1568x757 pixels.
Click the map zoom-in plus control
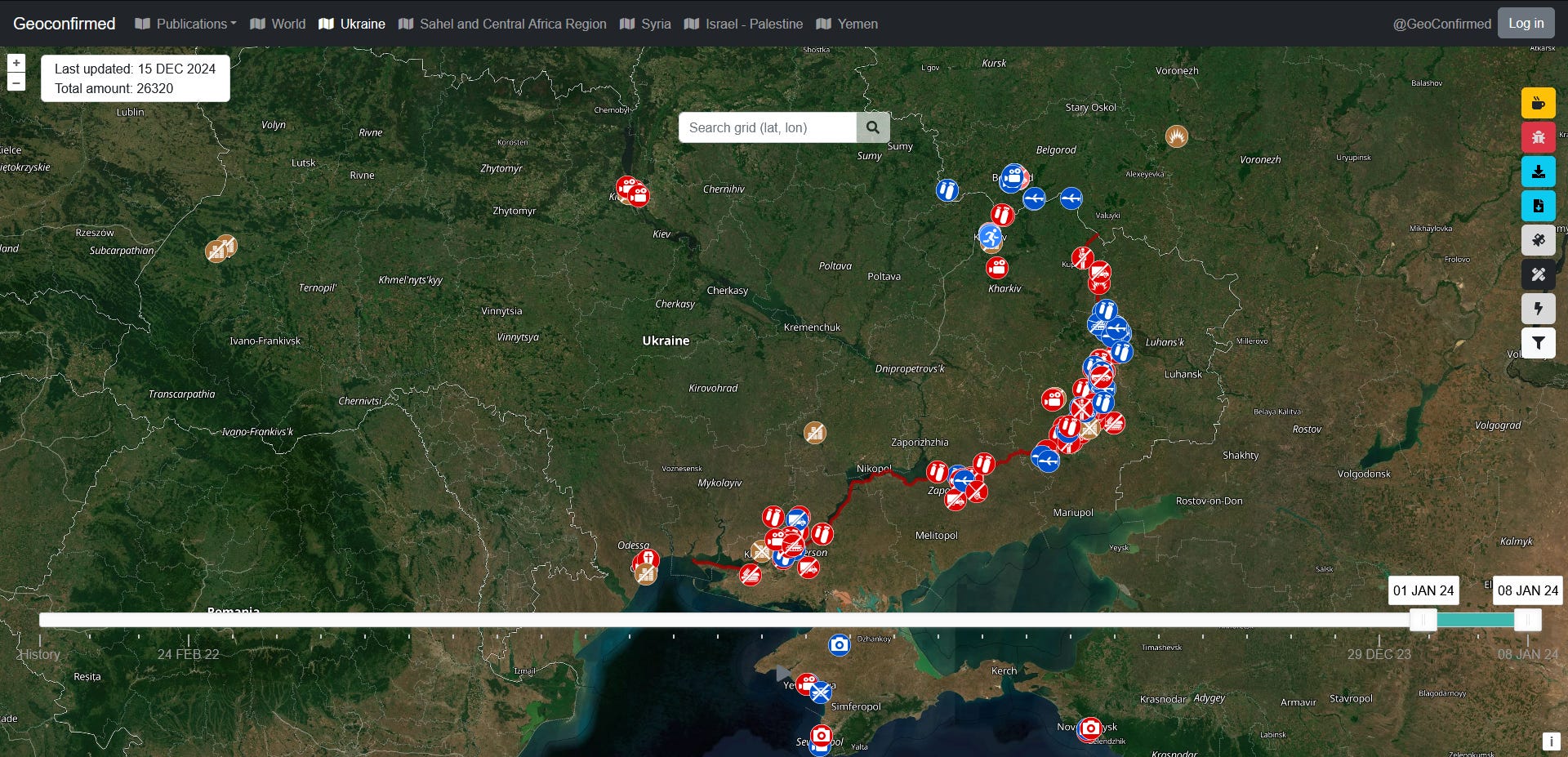click(16, 62)
